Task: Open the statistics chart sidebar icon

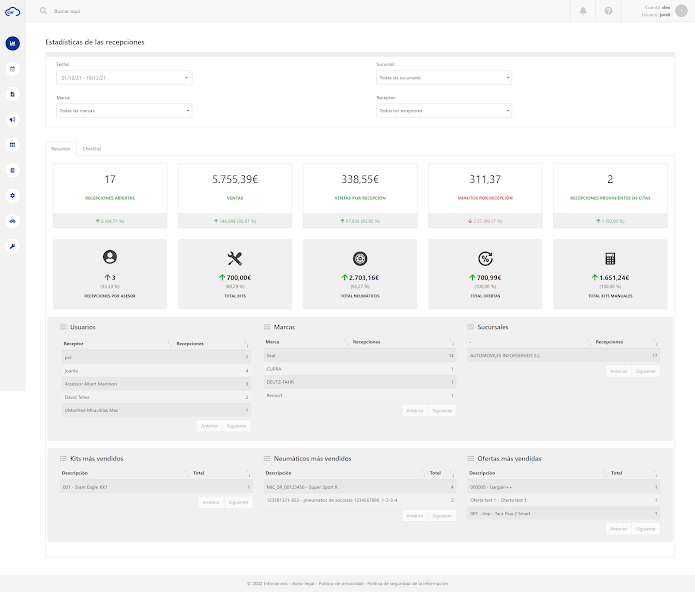Action: (13, 44)
